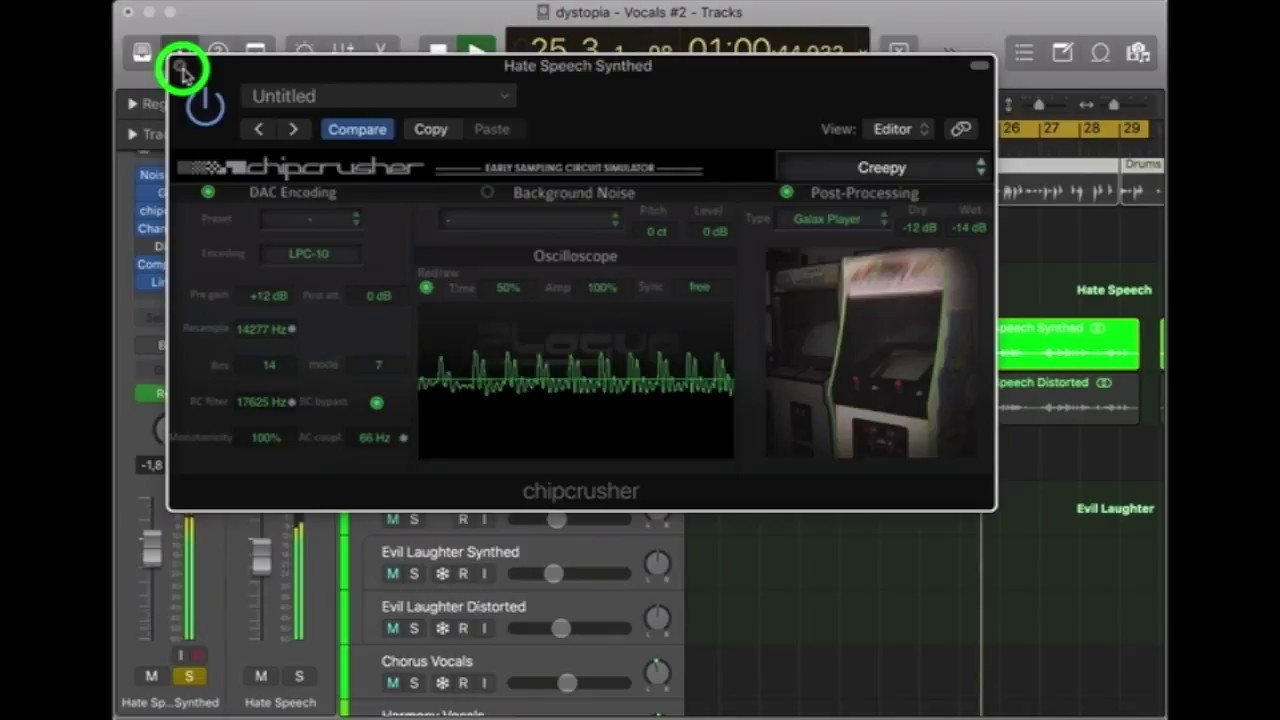
Task: Expand the Region inspector triangle
Action: pyautogui.click(x=132, y=103)
